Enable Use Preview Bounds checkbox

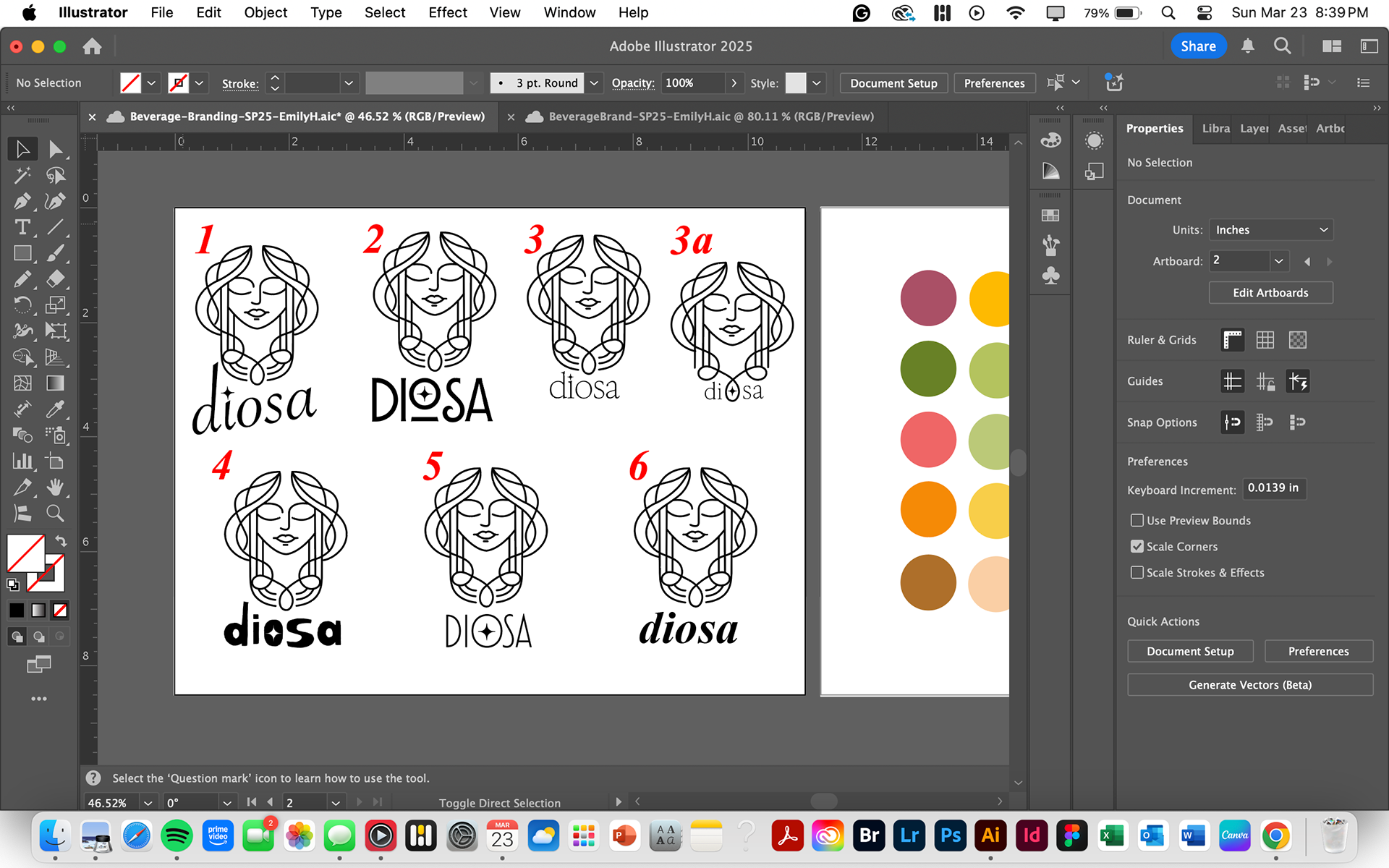coord(1137,520)
